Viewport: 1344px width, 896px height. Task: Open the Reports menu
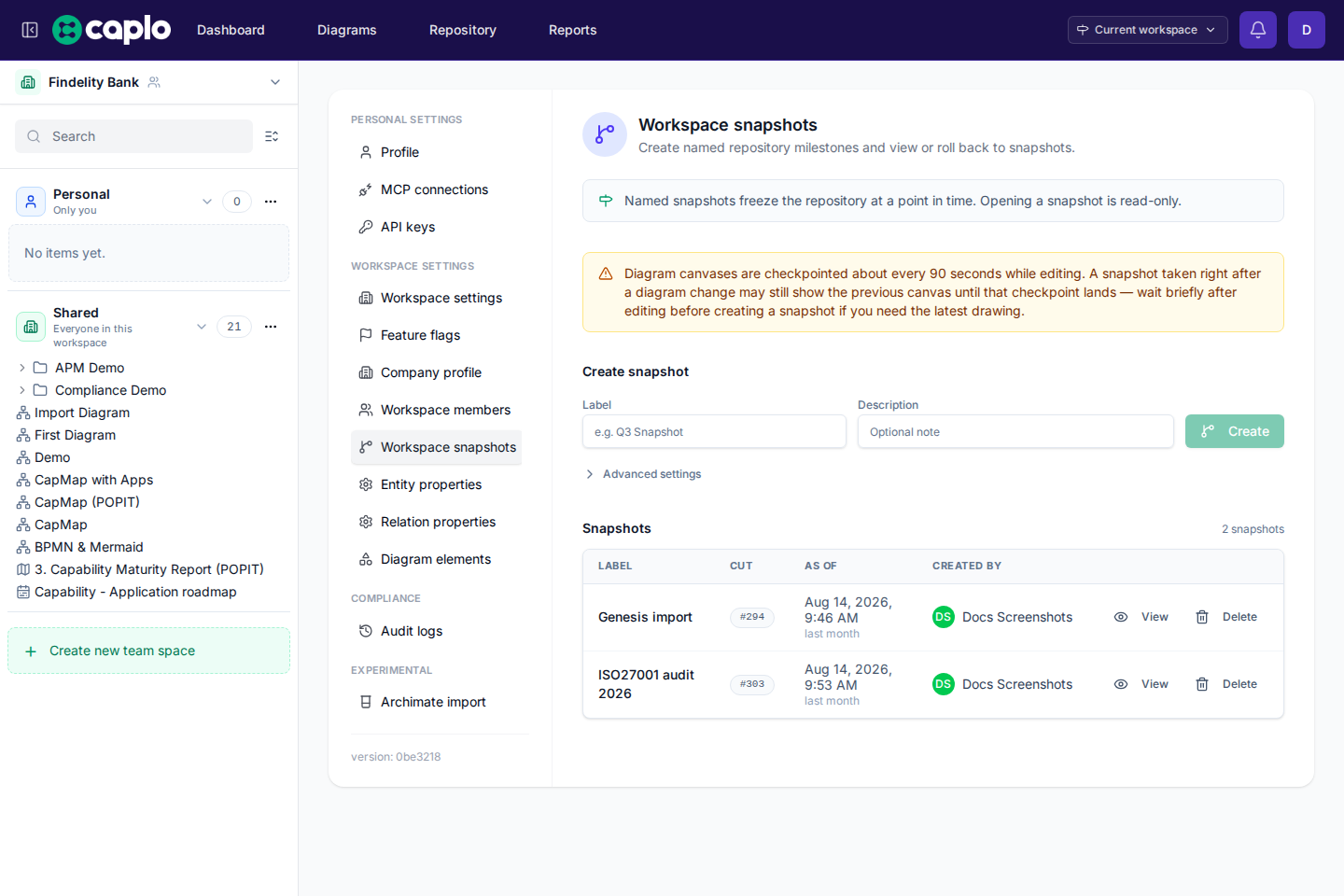[573, 30]
